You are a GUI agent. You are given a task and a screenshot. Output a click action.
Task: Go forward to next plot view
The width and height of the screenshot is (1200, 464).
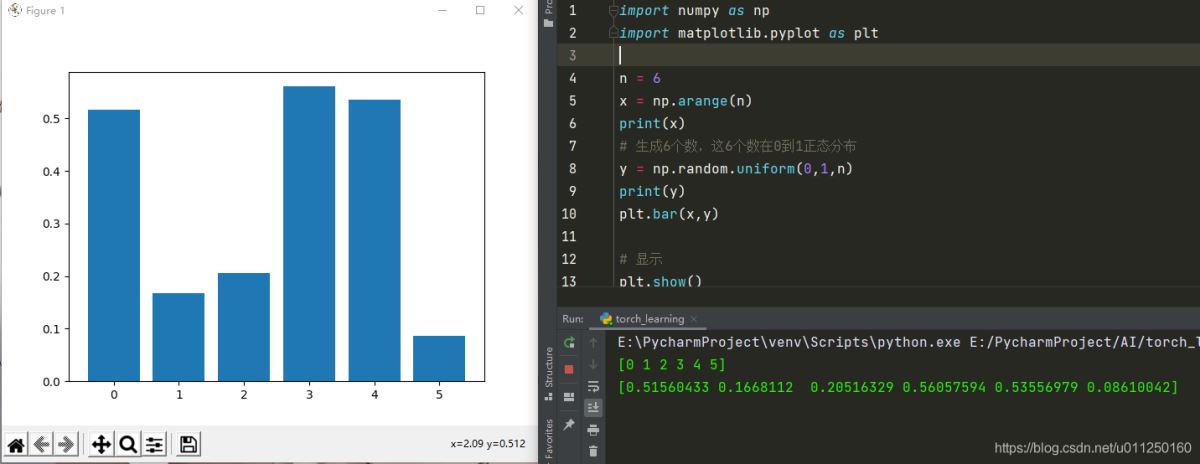[x=66, y=444]
